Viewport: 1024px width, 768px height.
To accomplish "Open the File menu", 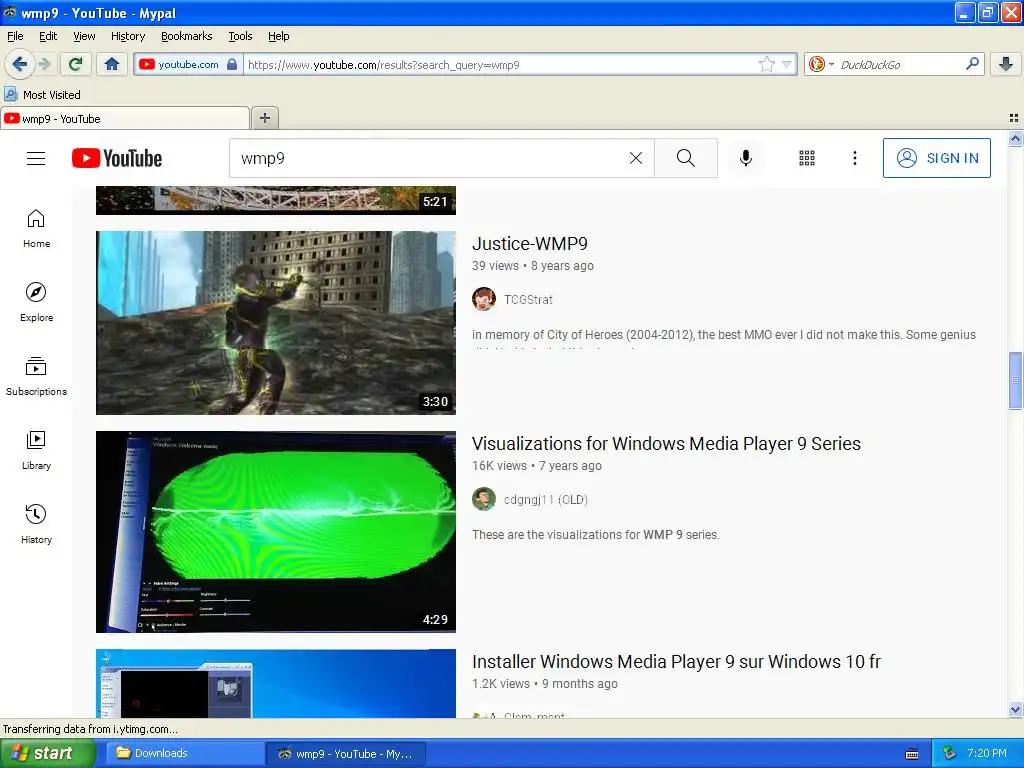I will 15,36.
